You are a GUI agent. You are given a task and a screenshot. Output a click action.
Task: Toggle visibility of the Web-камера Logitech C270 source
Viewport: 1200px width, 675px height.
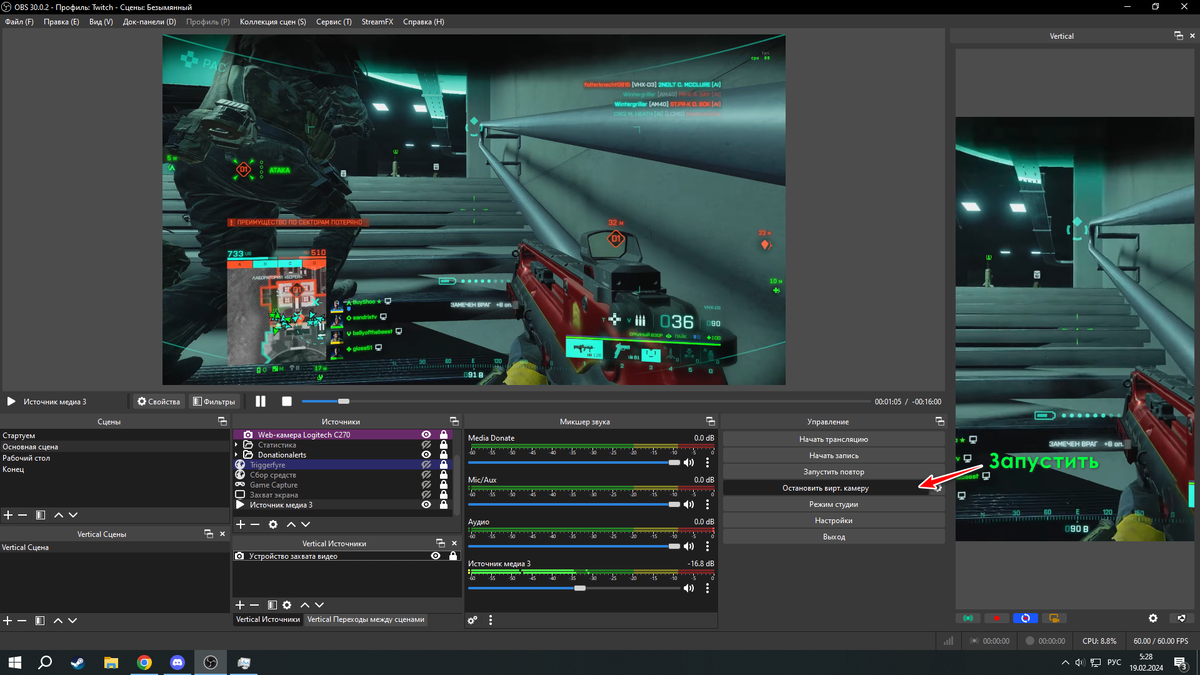click(x=426, y=435)
